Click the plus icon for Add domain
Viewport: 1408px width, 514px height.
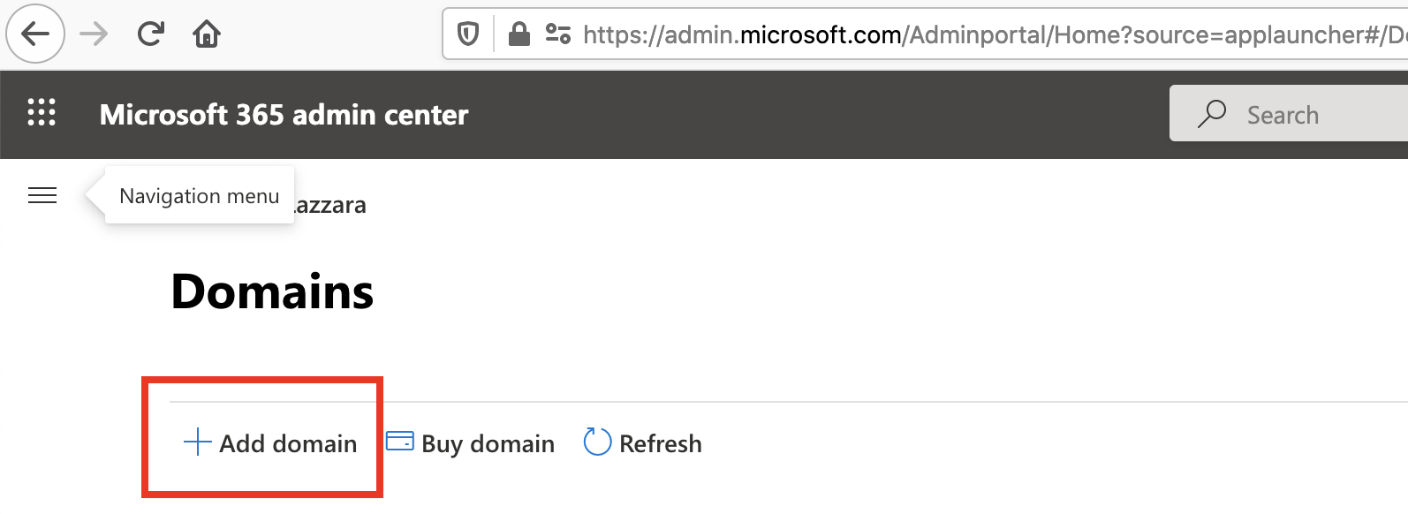coord(198,443)
